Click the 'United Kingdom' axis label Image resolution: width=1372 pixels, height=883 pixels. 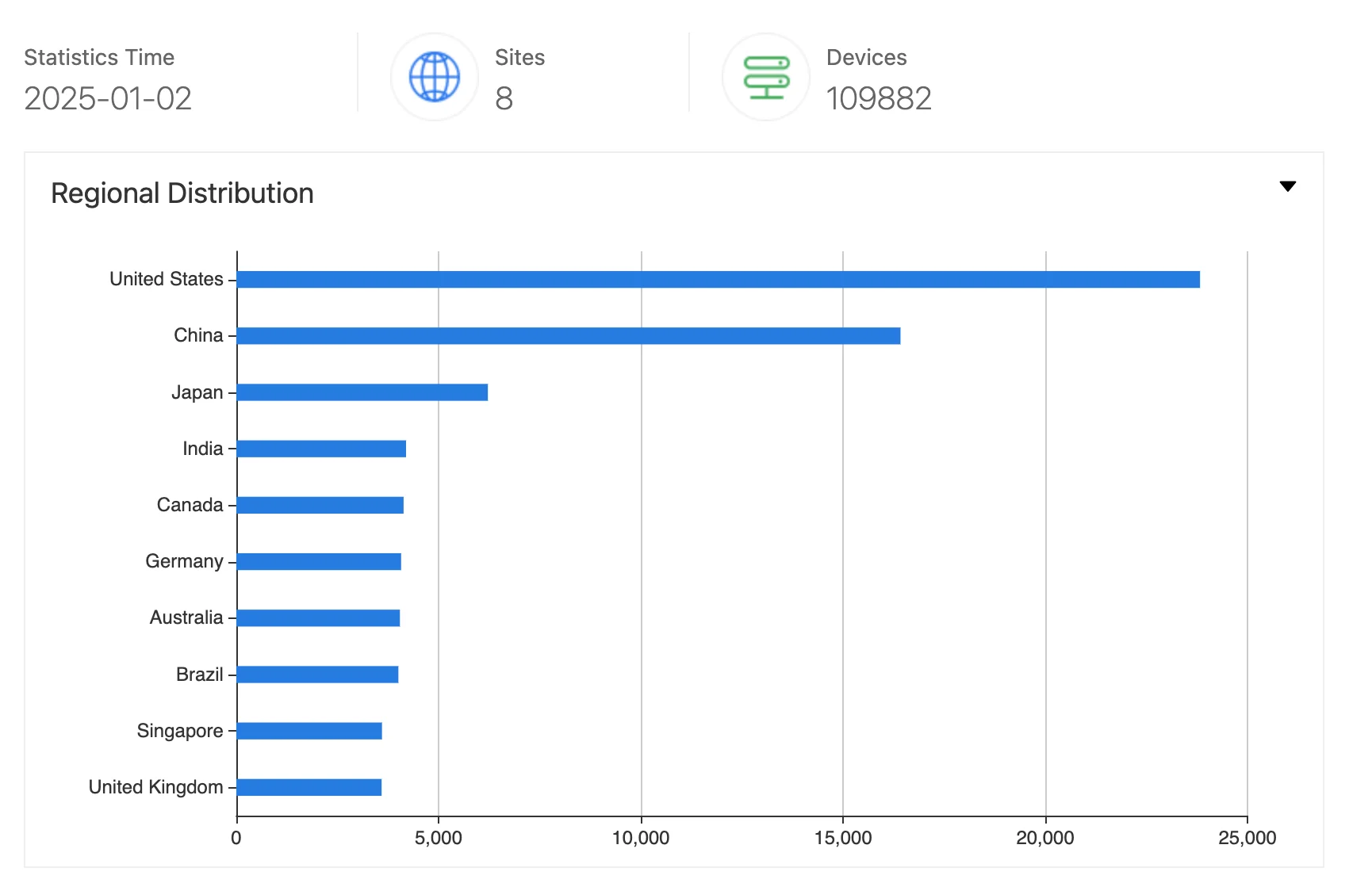coord(156,787)
